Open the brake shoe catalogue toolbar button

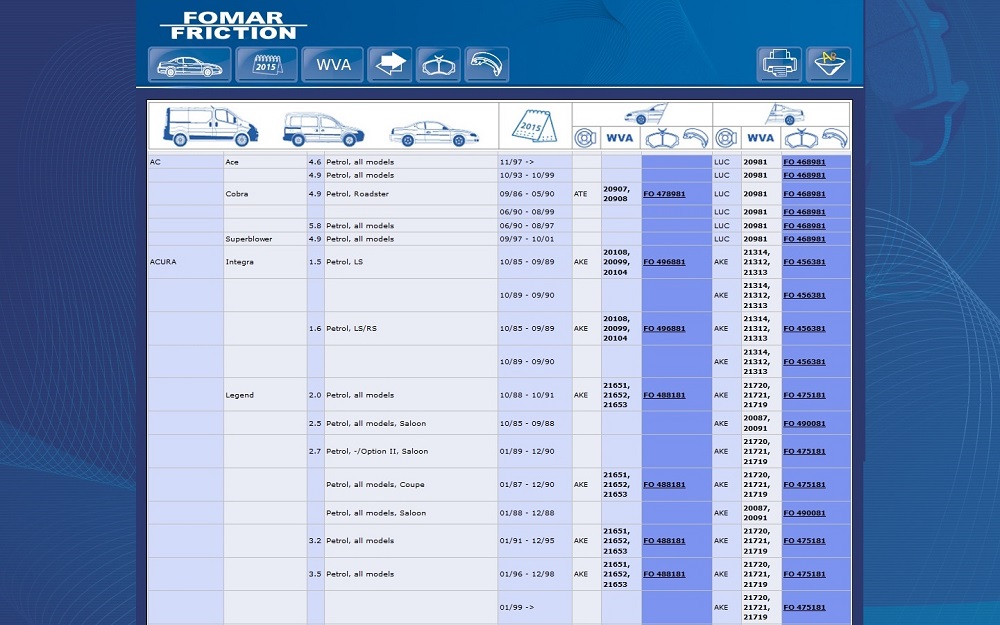click(487, 64)
